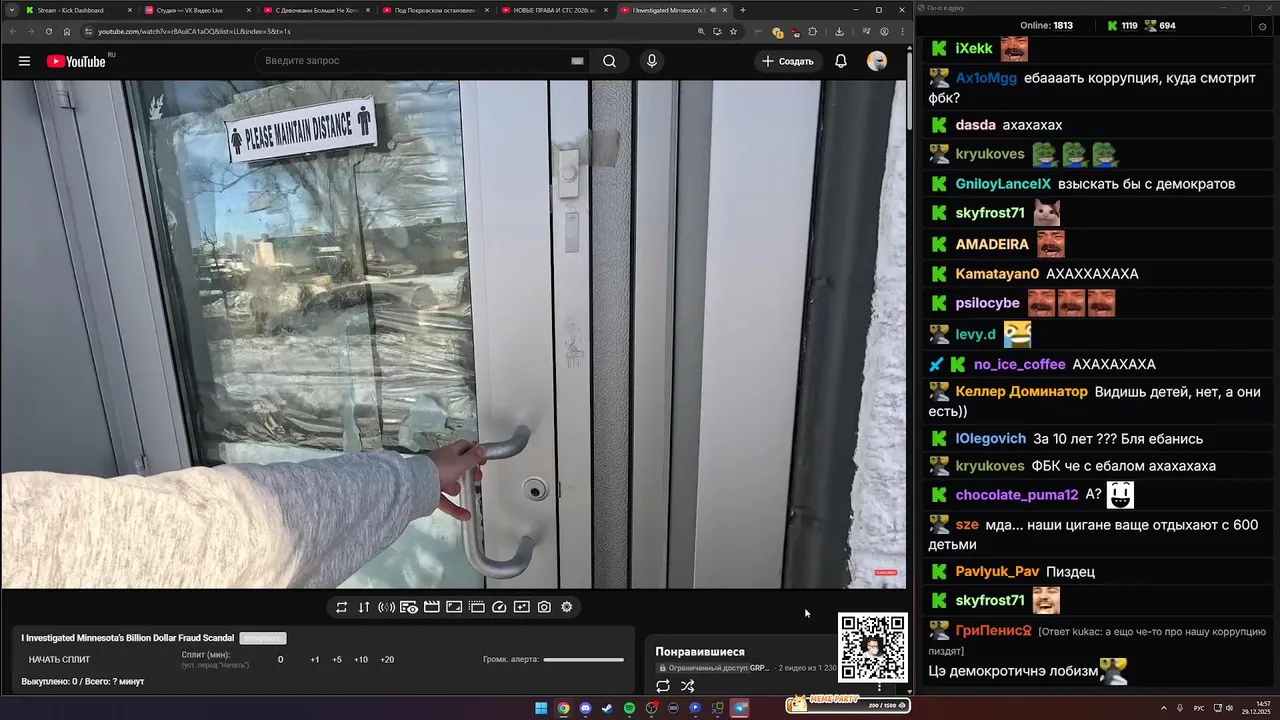Open the Windows Start button
The height and width of the screenshot is (720, 1280).
pyautogui.click(x=541, y=708)
